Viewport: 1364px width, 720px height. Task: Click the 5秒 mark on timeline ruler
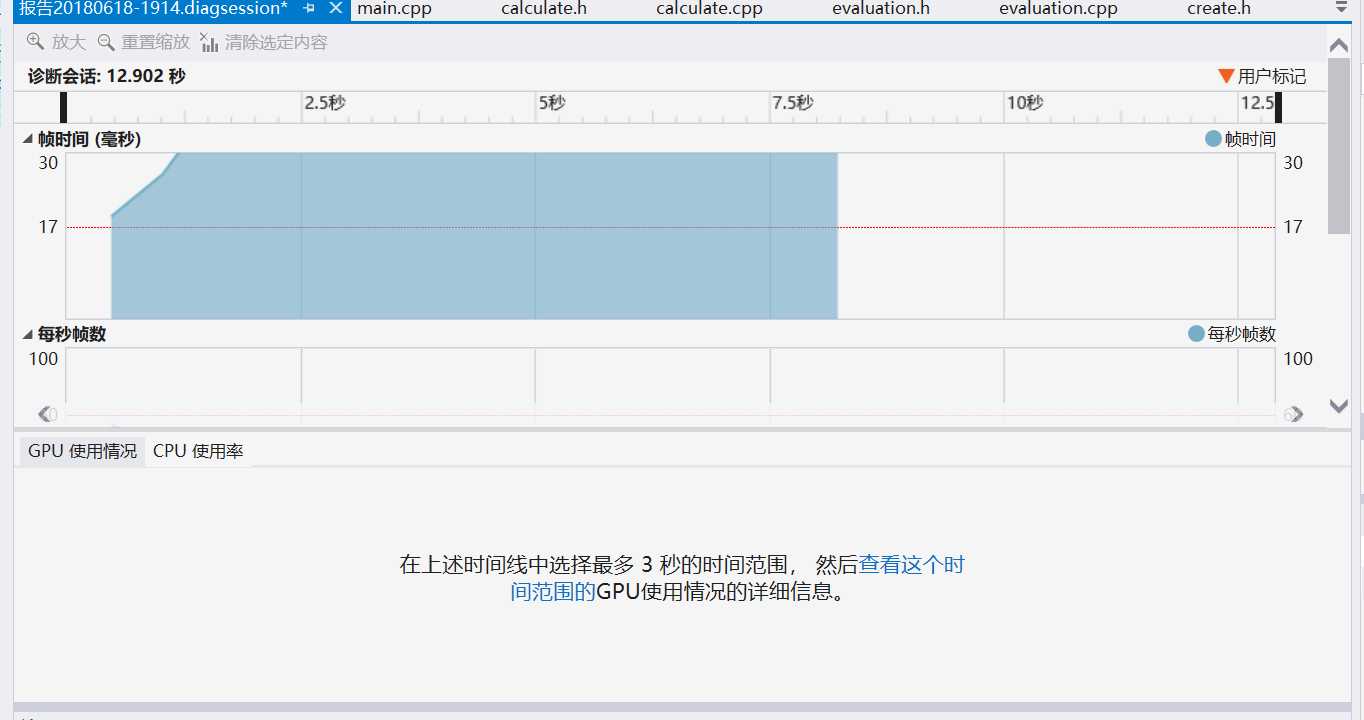[x=552, y=103]
